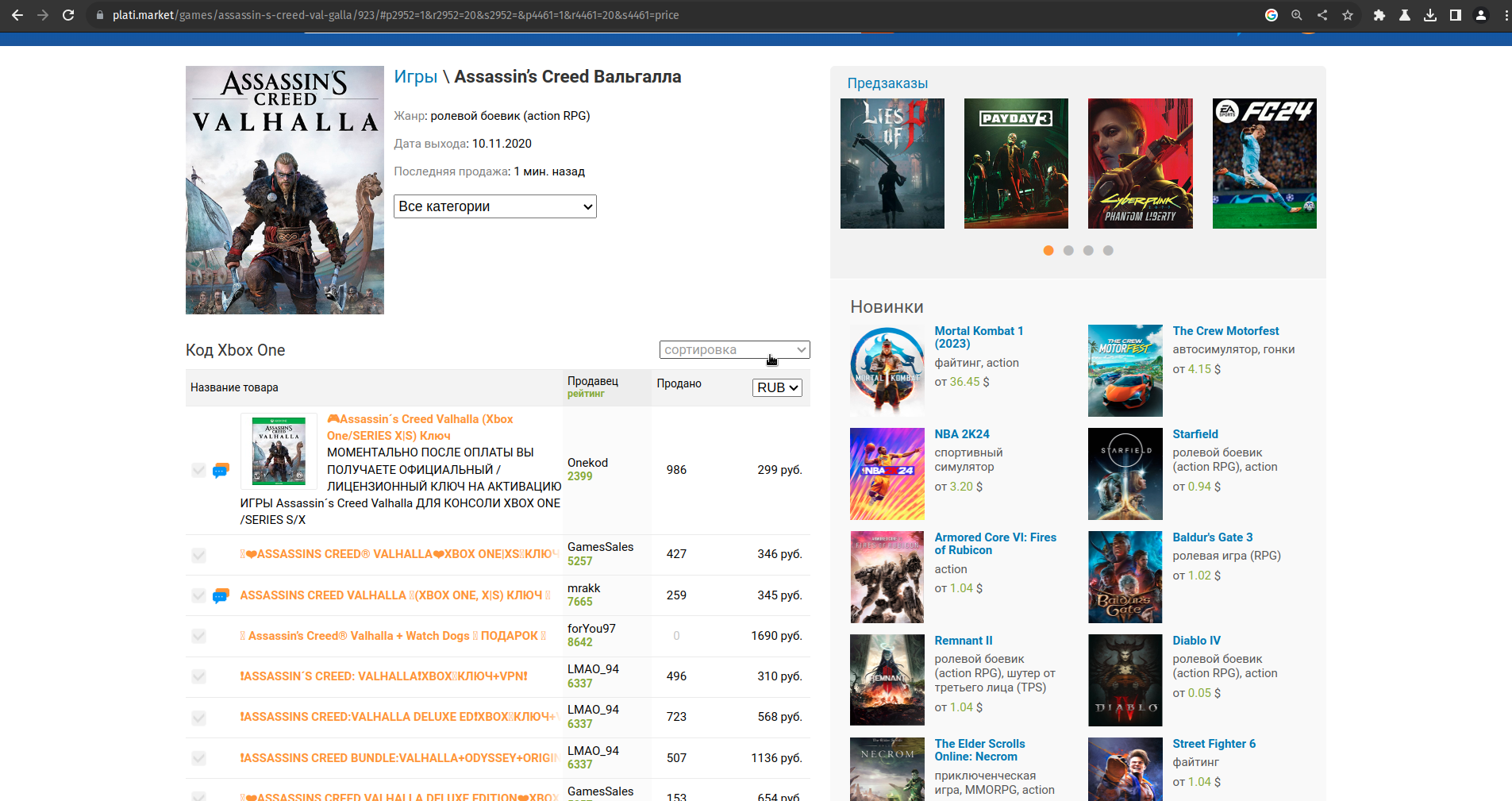1512x801 pixels.
Task: Tick the checkbox for LMAO_94 1136 руб. offer
Action: click(198, 758)
